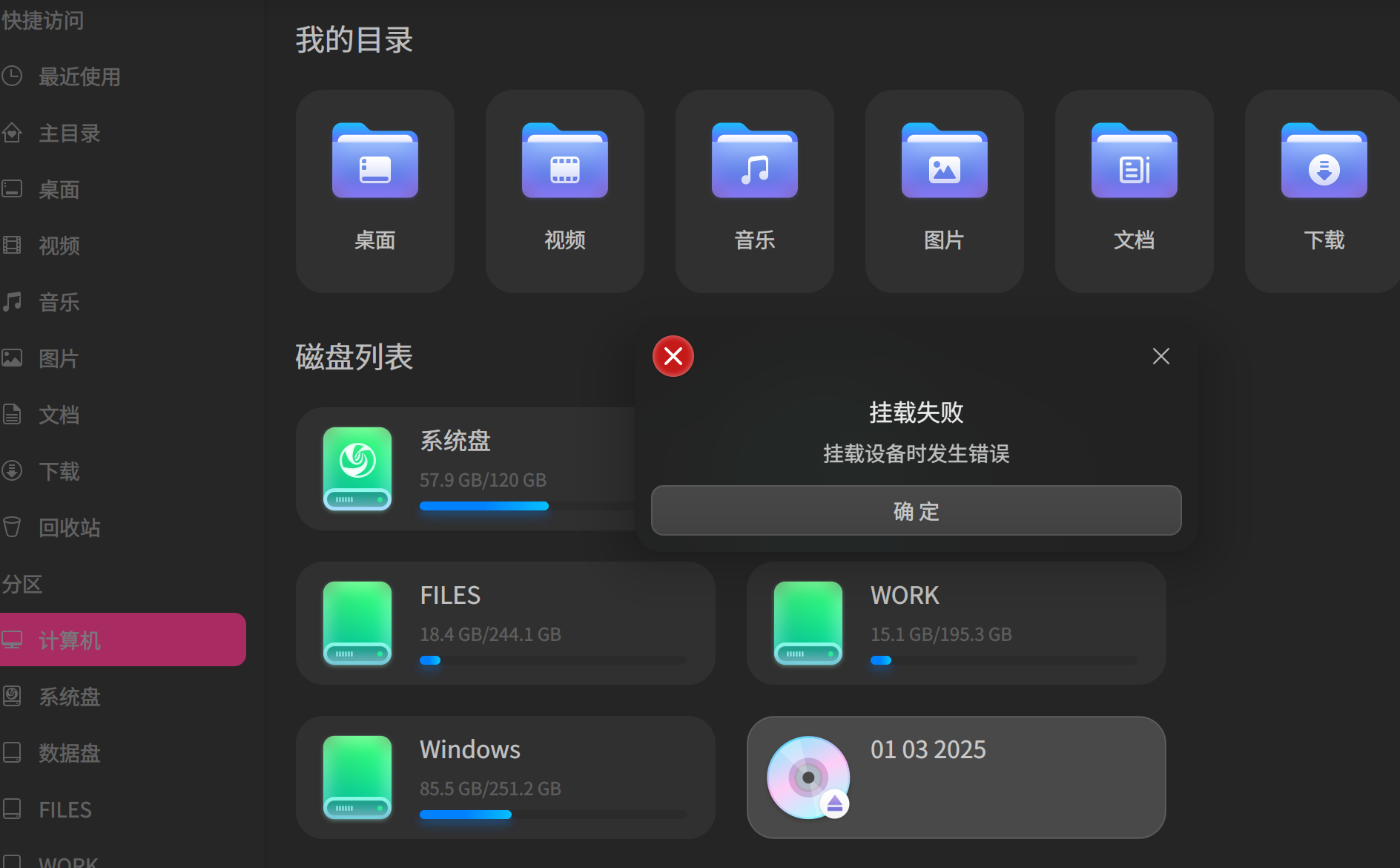Image resolution: width=1400 pixels, height=868 pixels.
Task: Select sidebar 桌面 entry
Action: [x=122, y=190]
